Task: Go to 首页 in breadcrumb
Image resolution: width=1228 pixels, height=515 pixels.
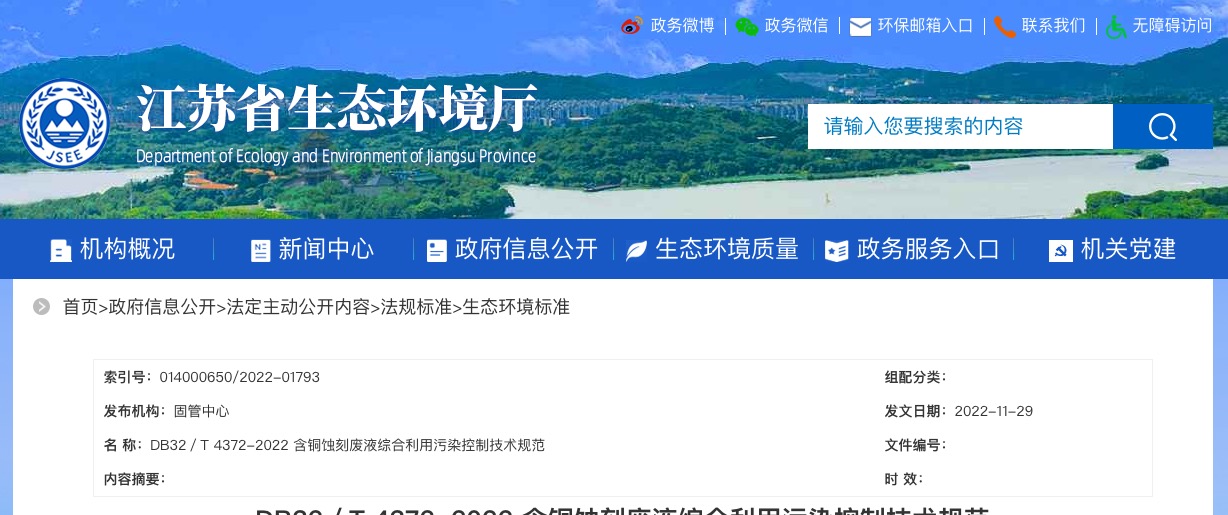Action: 80,307
